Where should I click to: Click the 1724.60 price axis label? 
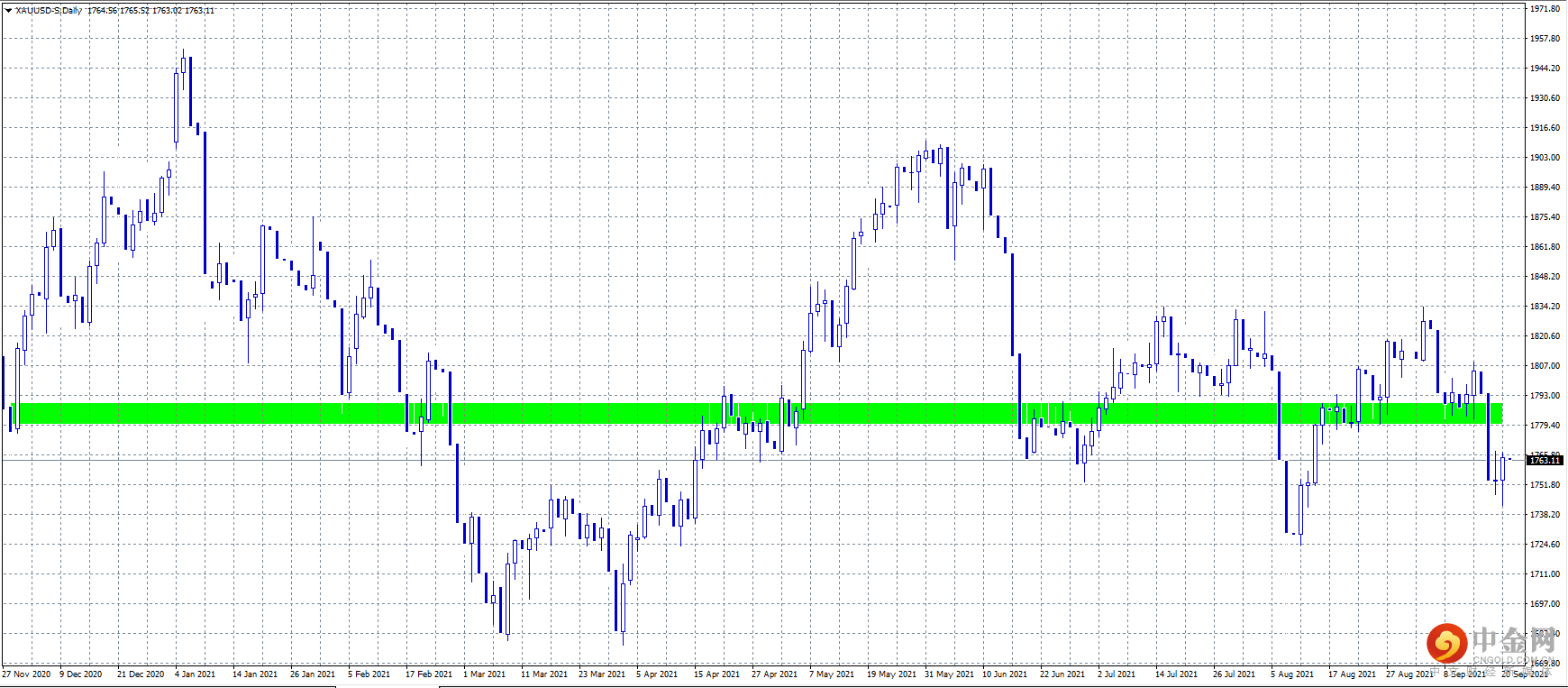tap(1545, 545)
